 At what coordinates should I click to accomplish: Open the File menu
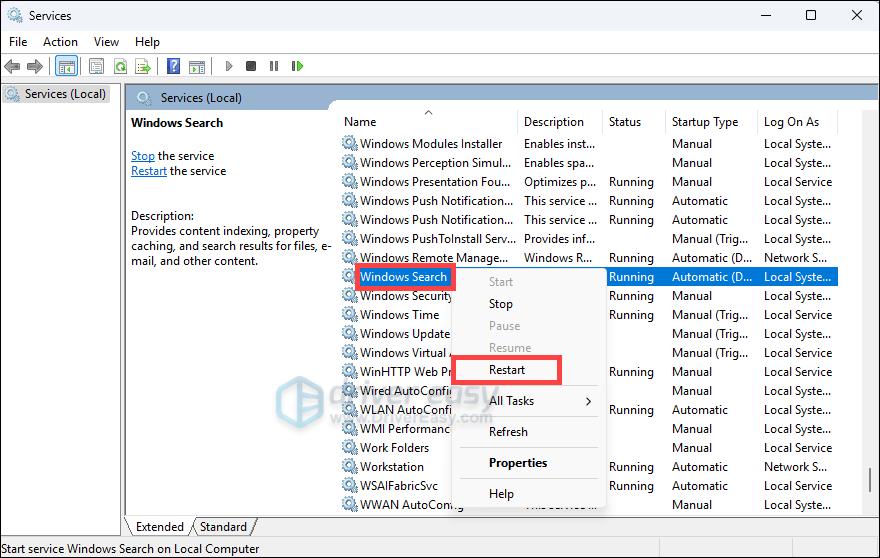(18, 42)
